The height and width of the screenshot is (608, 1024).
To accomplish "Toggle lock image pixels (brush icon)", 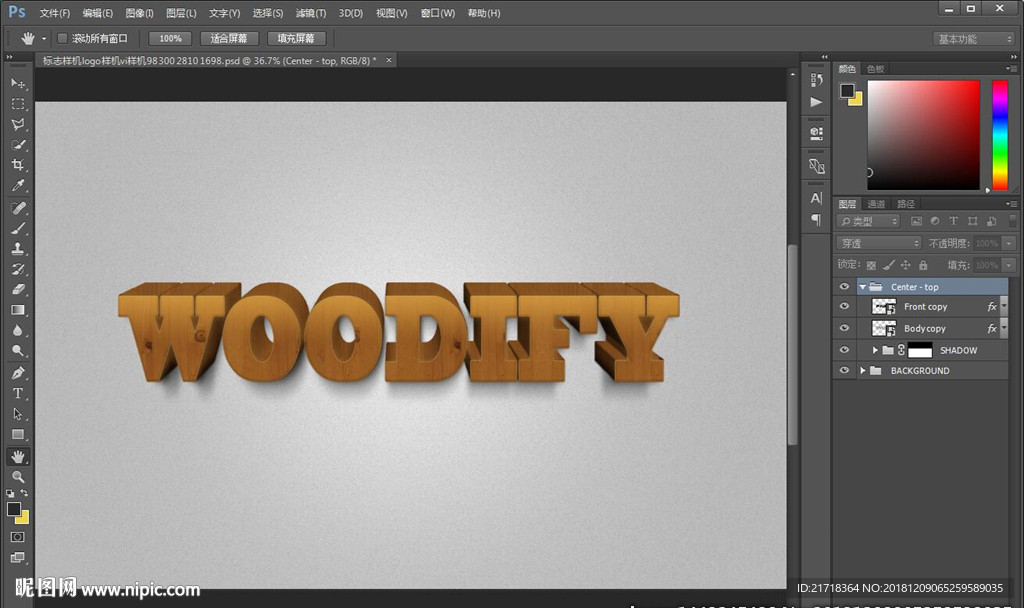I will (888, 265).
